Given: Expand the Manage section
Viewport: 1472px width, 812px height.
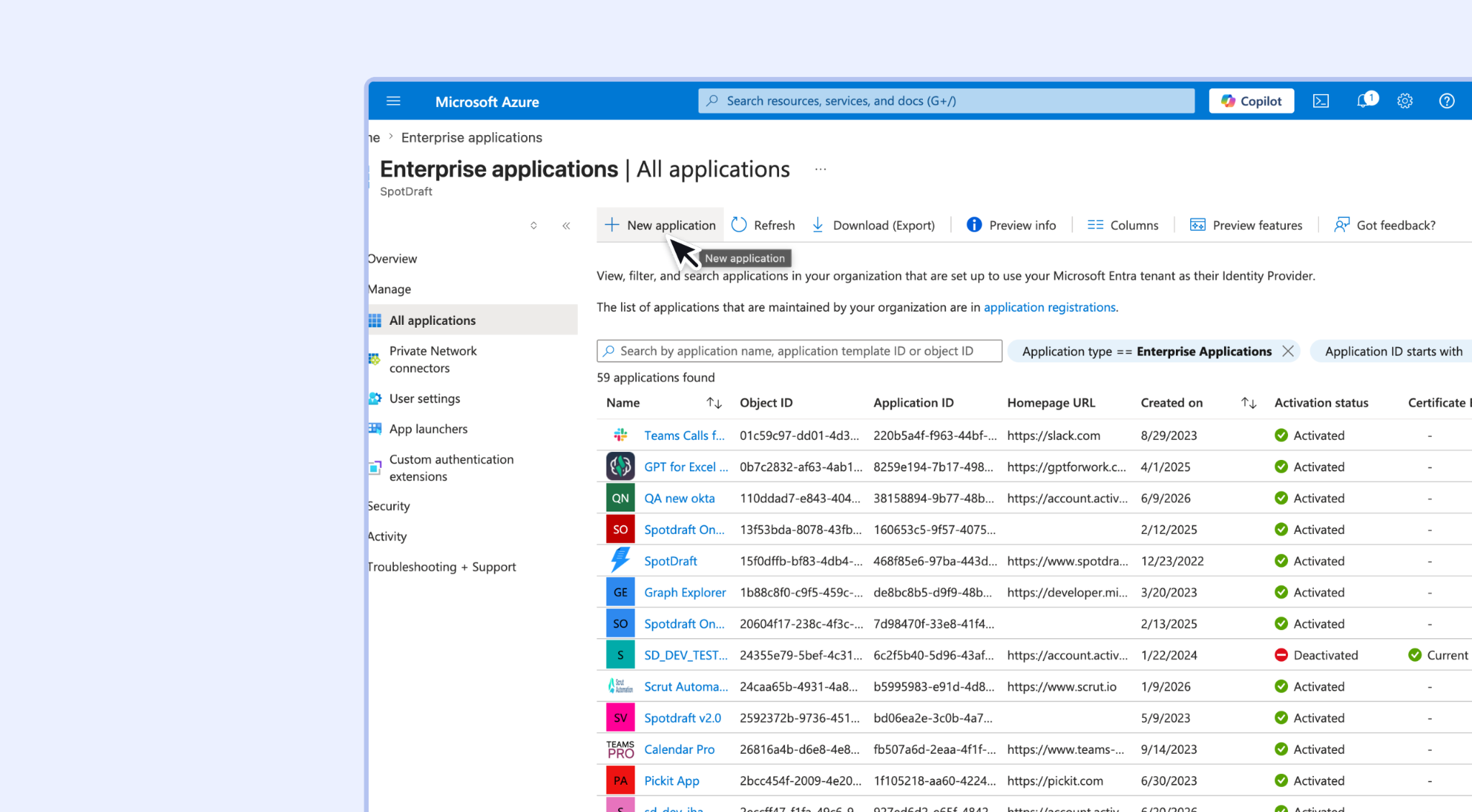Looking at the screenshot, I should click(390, 289).
